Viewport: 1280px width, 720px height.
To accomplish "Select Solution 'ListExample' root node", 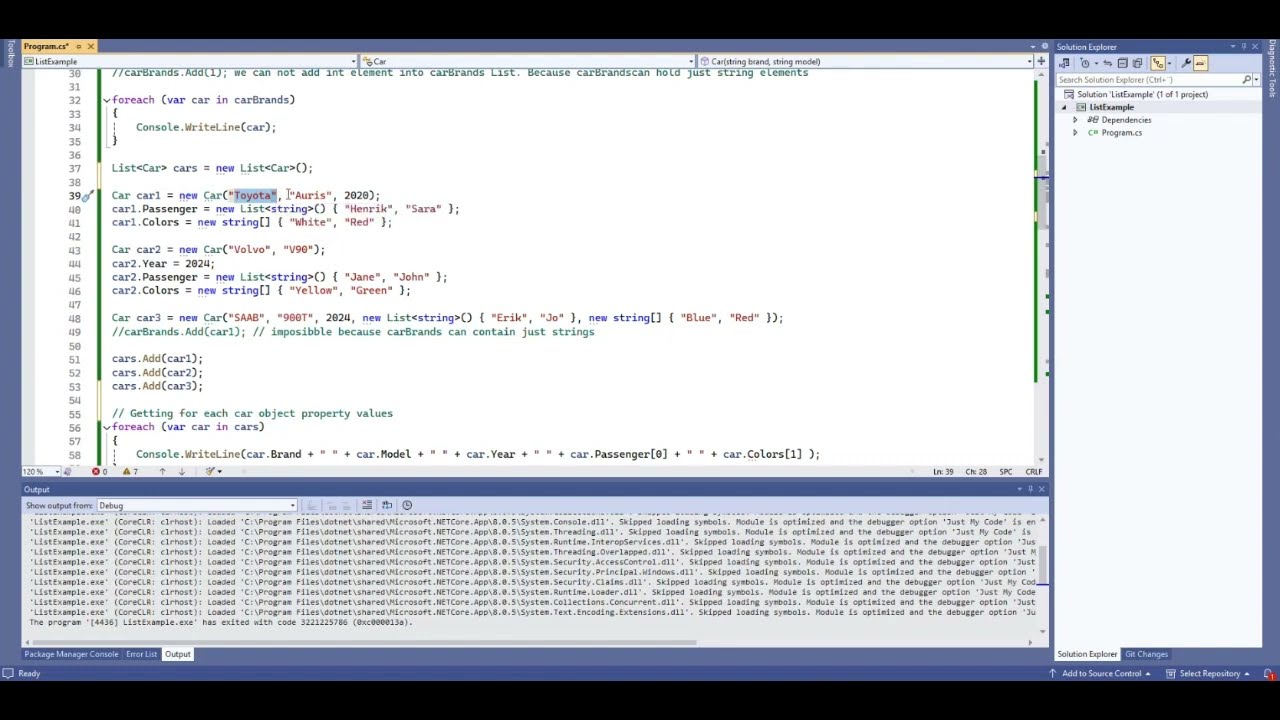I will tap(1142, 94).
